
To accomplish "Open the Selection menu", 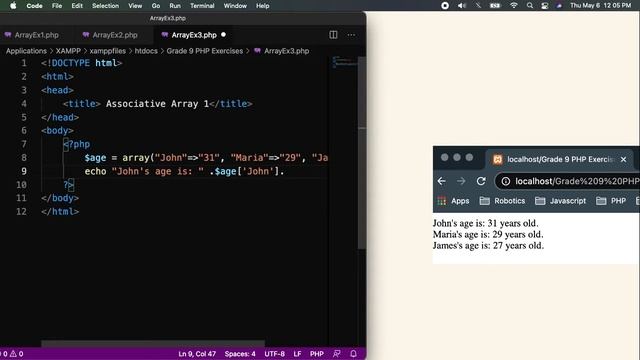I will coord(105,6).
